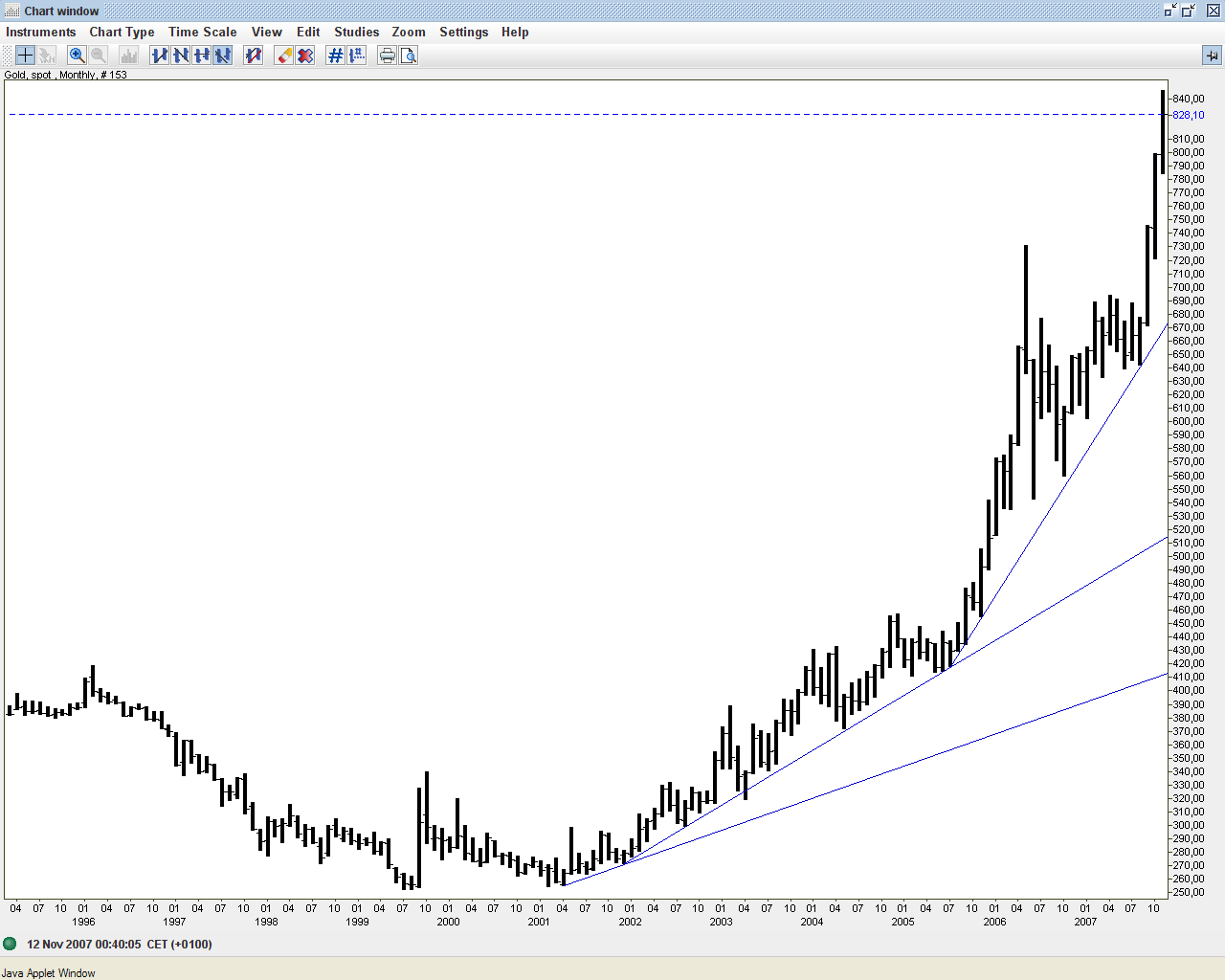Click the printer icon to print chart
1225x980 pixels.
tap(387, 56)
